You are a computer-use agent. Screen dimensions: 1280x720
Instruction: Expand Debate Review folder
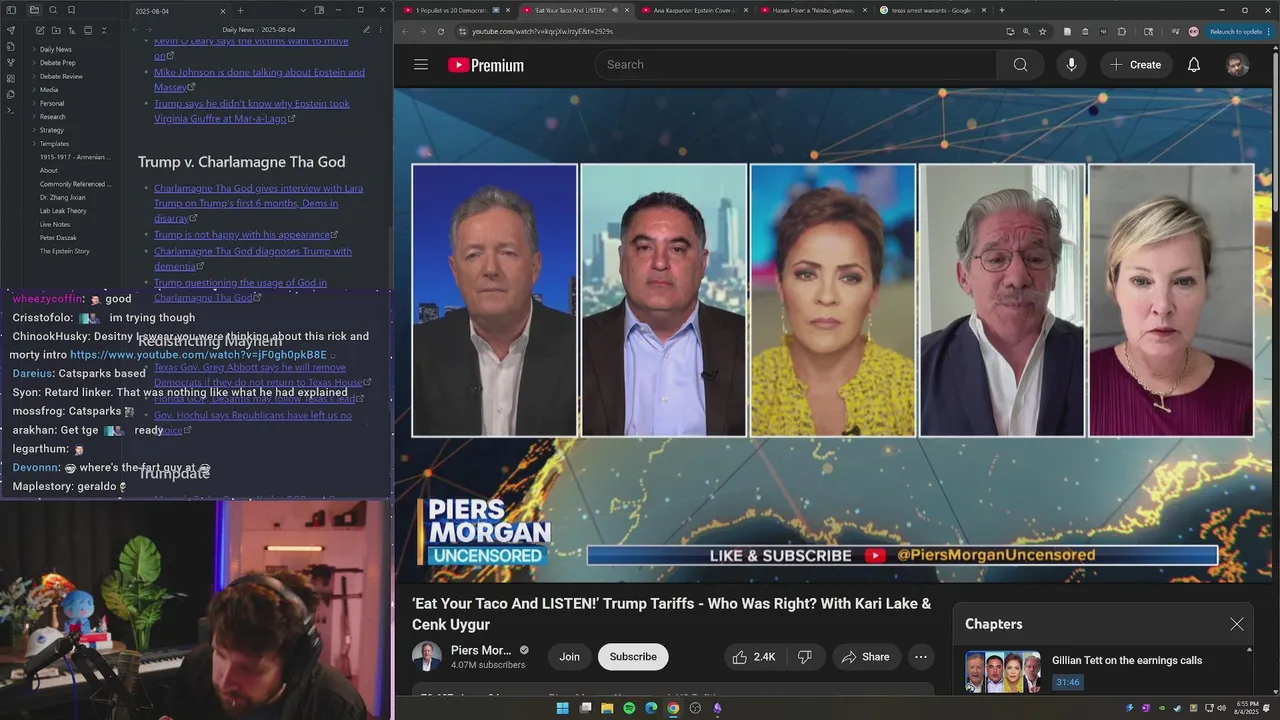tap(61, 76)
